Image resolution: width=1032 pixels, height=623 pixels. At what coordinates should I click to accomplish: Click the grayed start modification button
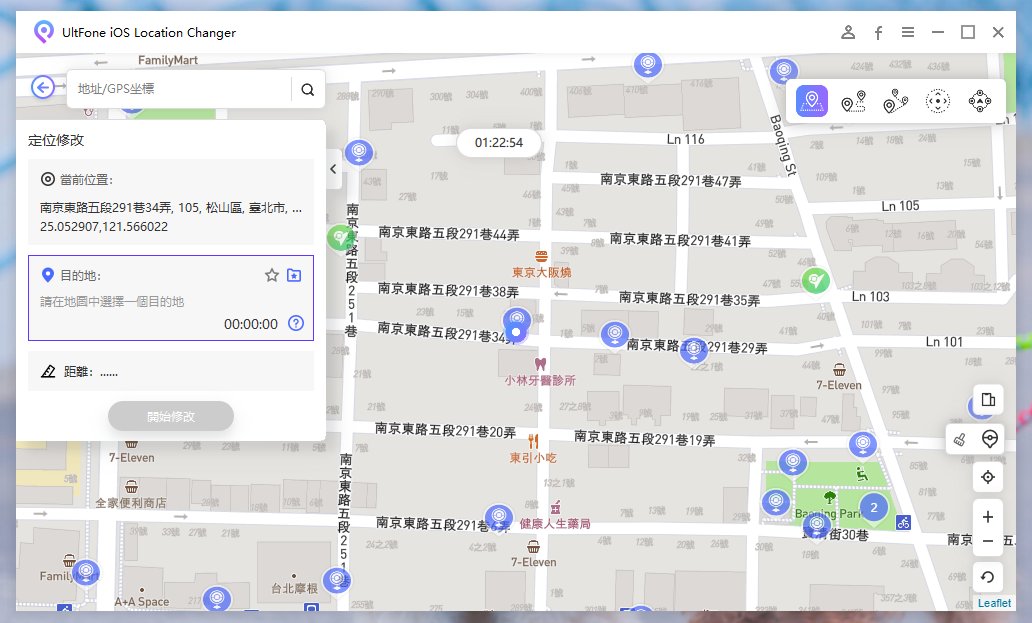(x=171, y=416)
